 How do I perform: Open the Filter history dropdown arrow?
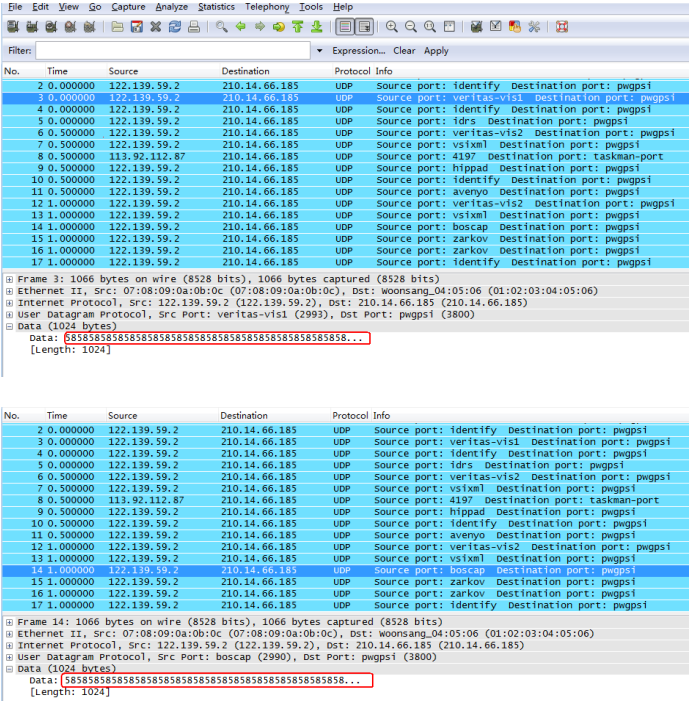pyautogui.click(x=319, y=50)
